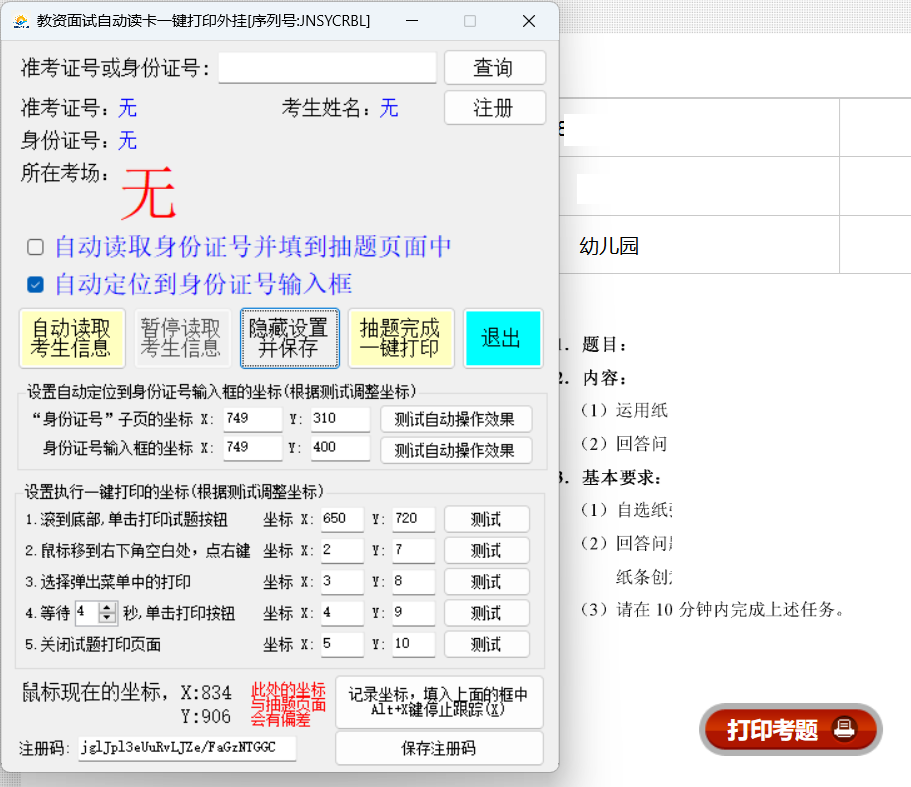Click the 保存注册码 button

pos(439,748)
